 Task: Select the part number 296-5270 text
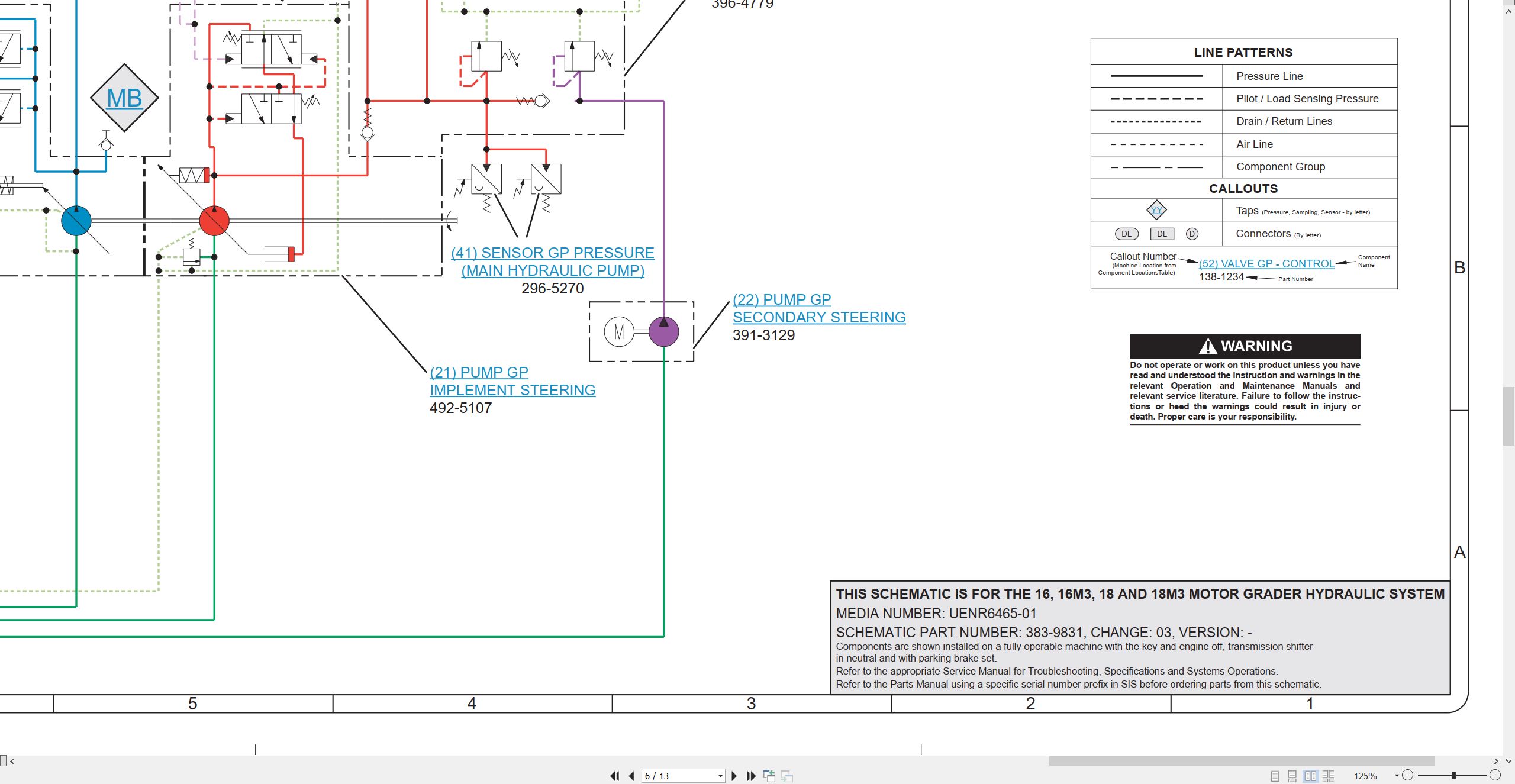[x=552, y=288]
